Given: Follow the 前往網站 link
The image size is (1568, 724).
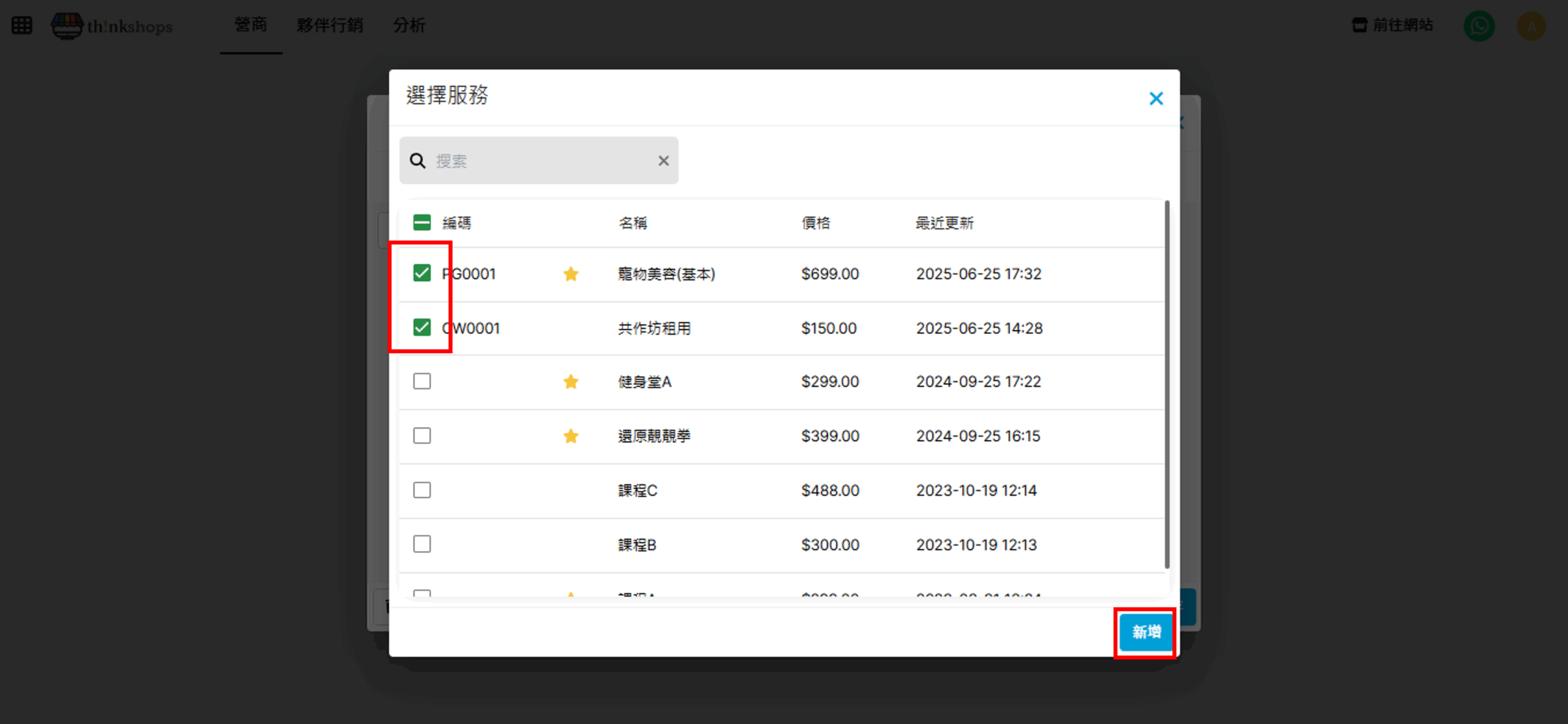Looking at the screenshot, I should tap(1393, 25).
